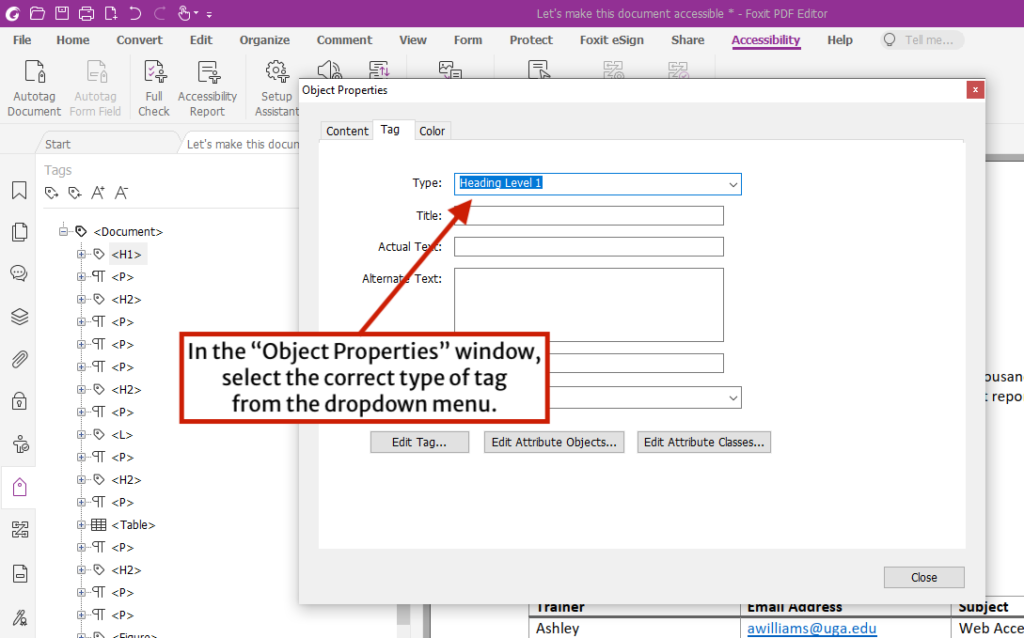Increase text size in Tags panel
The width and height of the screenshot is (1024, 638).
[x=98, y=192]
